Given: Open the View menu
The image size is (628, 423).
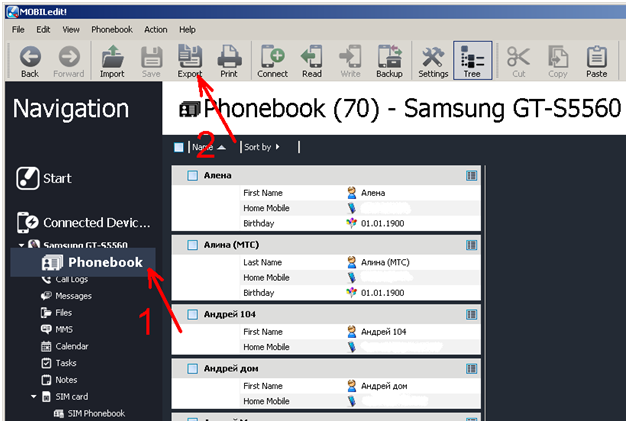Looking at the screenshot, I should click(71, 30).
